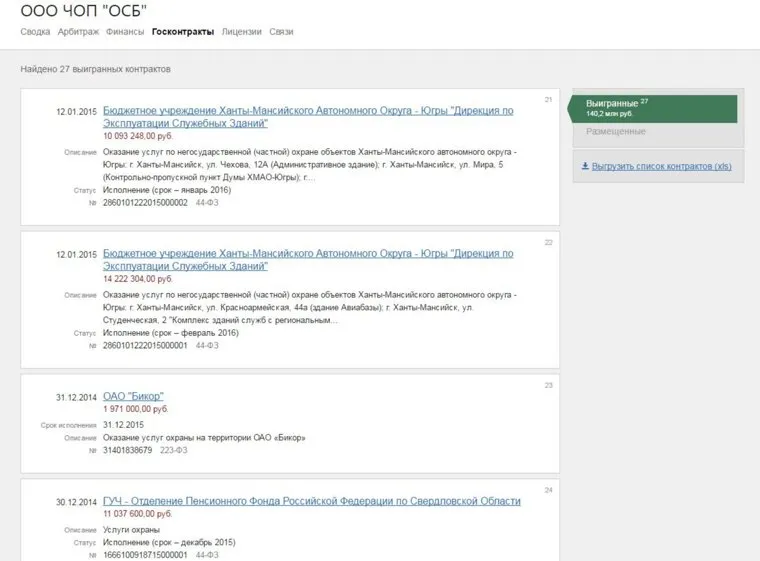Switch to the Арбитраж tab

[x=77, y=32]
